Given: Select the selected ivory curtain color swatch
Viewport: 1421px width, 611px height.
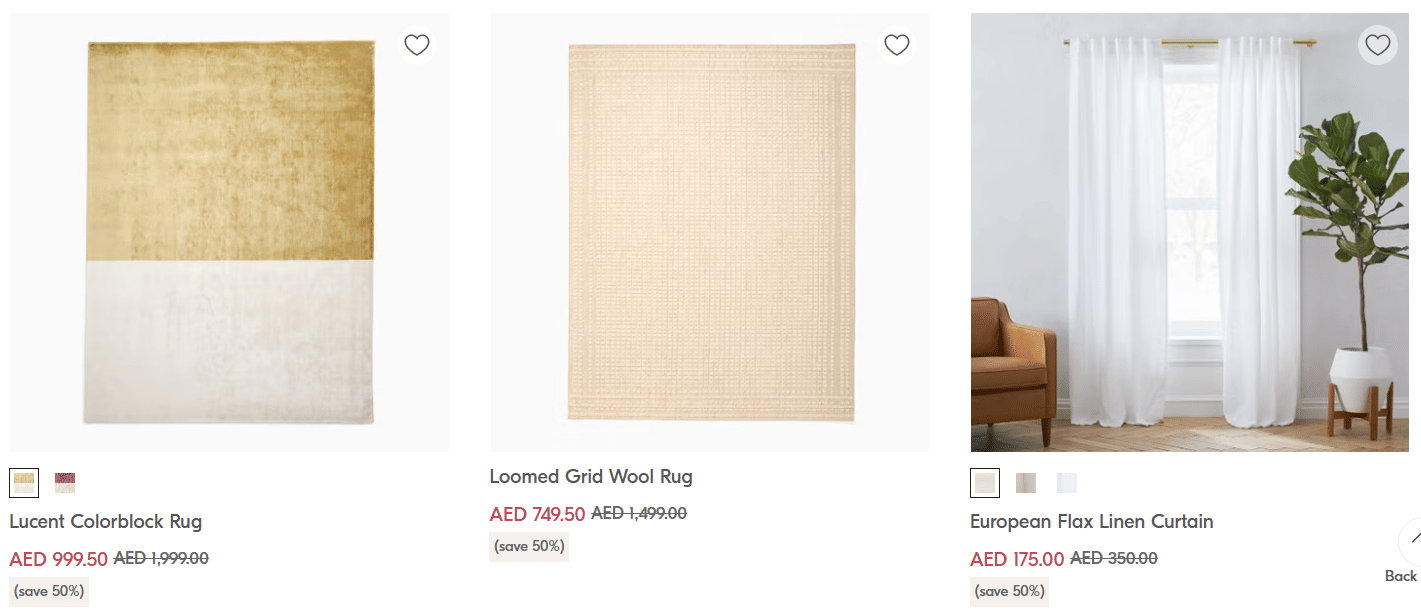Looking at the screenshot, I should click(x=985, y=483).
